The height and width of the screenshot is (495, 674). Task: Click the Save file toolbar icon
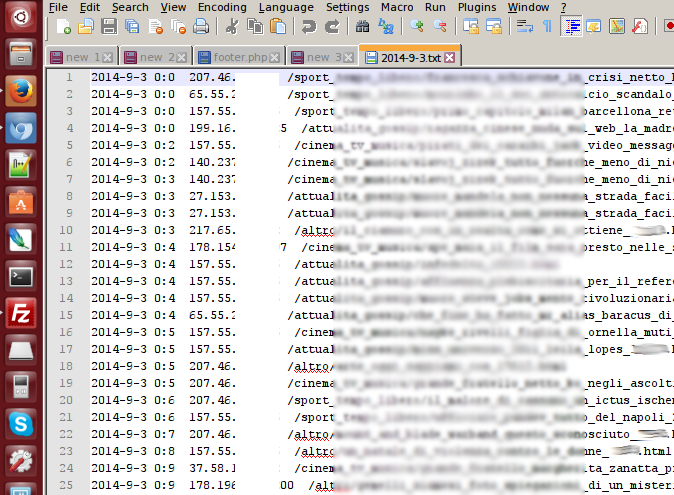click(108, 27)
